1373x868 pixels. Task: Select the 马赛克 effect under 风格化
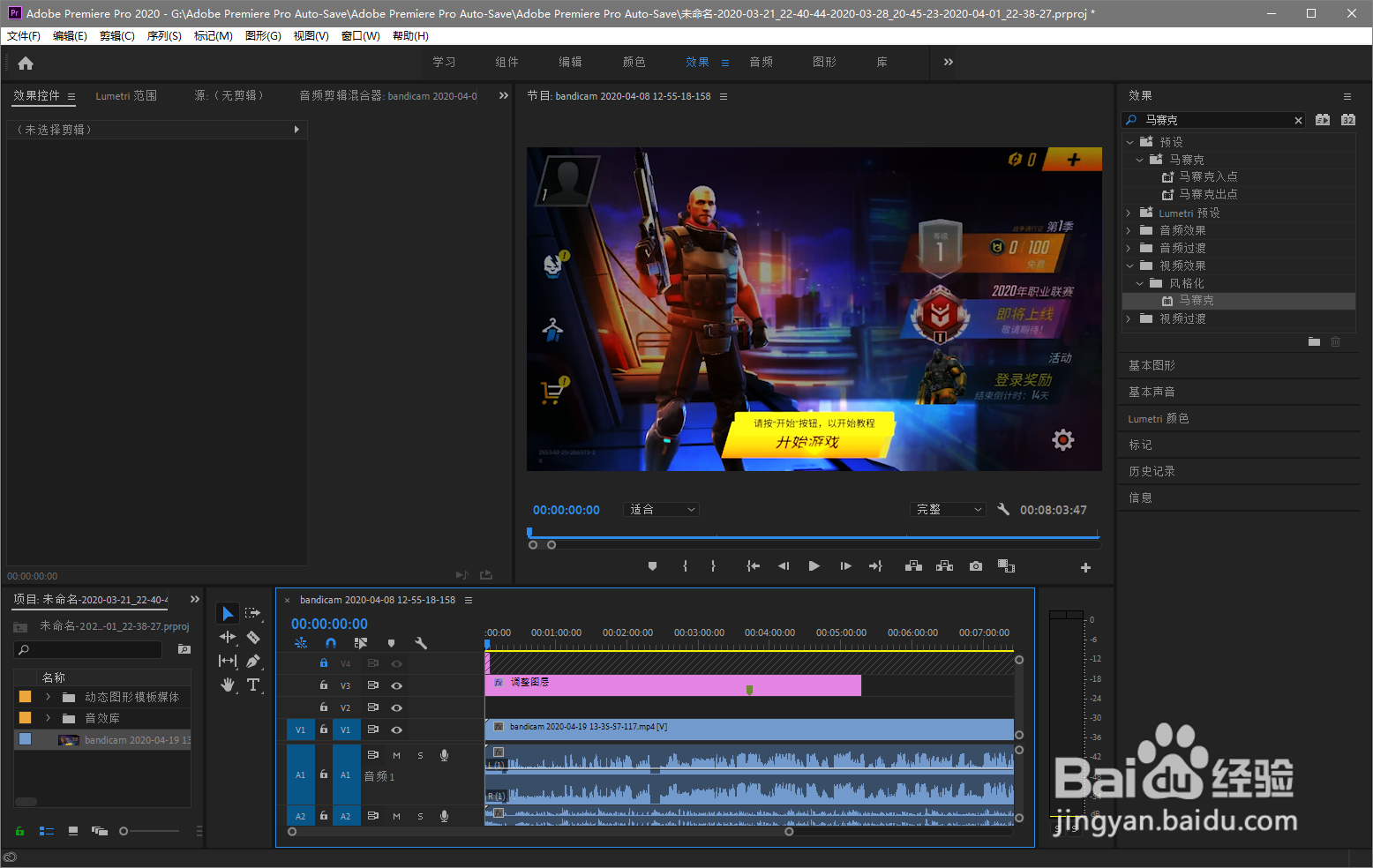tap(1197, 301)
